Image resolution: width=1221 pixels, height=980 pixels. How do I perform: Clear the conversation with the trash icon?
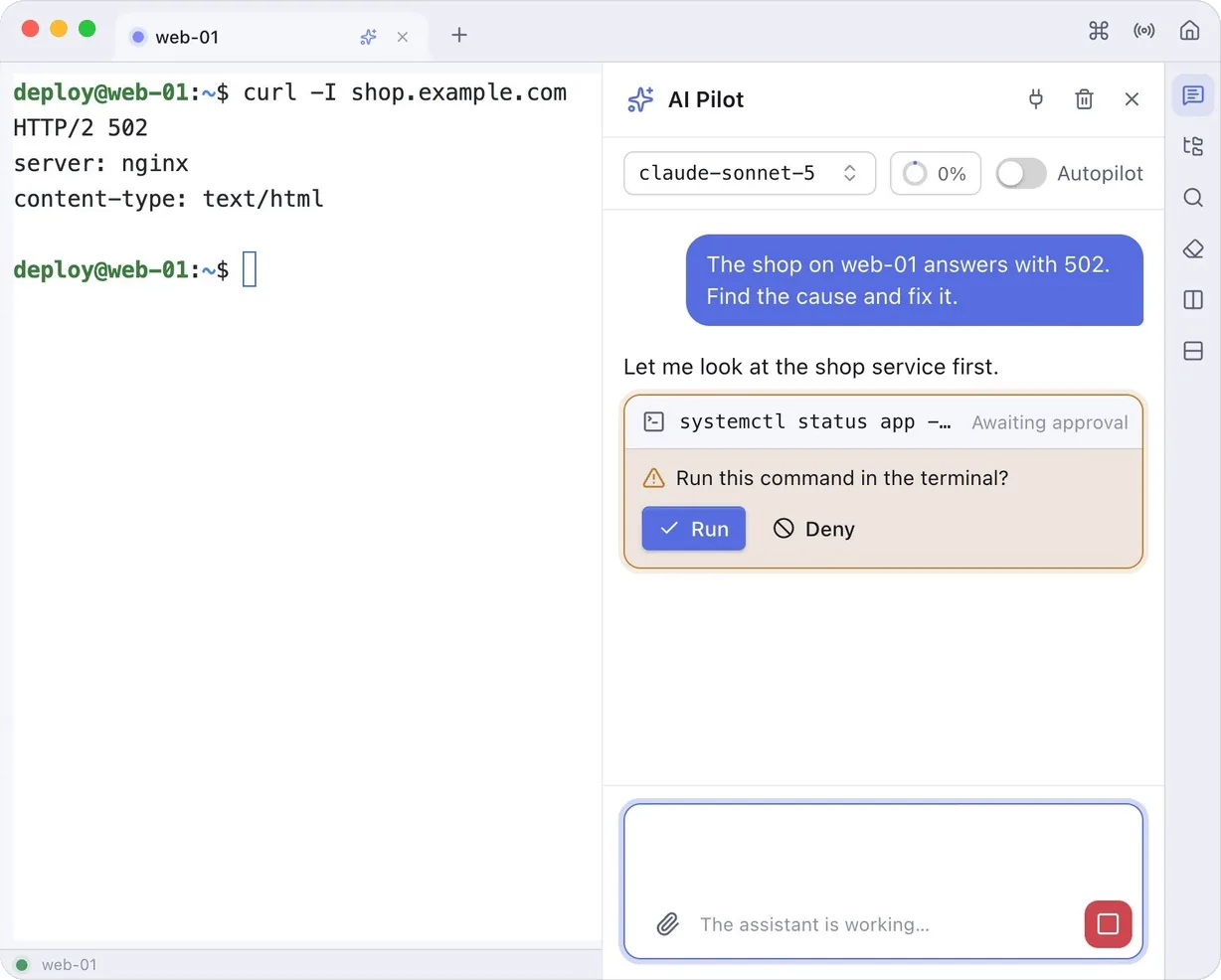pos(1085,99)
